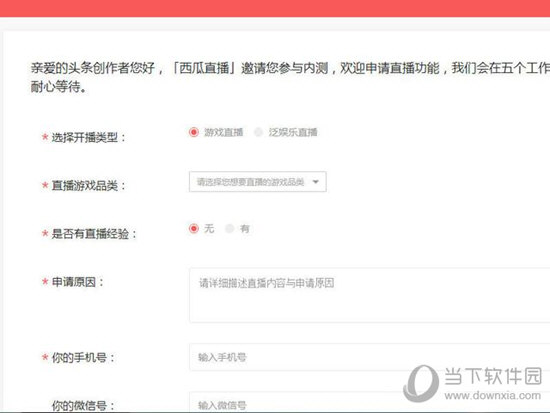Click the dropdown arrow for game category
Image resolution: width=550 pixels, height=413 pixels.
[x=315, y=182]
